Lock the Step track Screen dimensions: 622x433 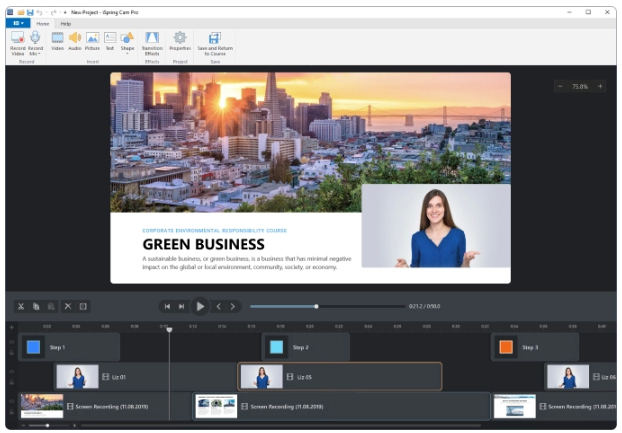pos(12,353)
